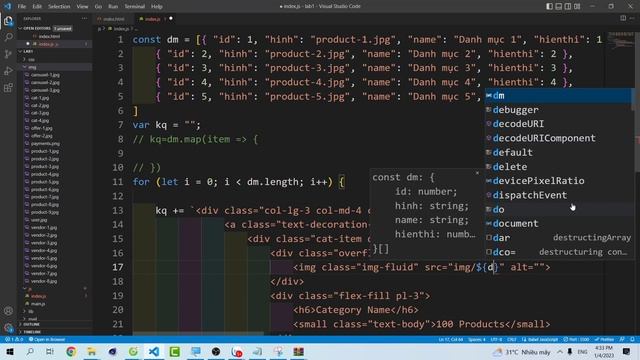Click Spaces: 4 indentation setting
The image size is (640, 360).
(x=477, y=339)
